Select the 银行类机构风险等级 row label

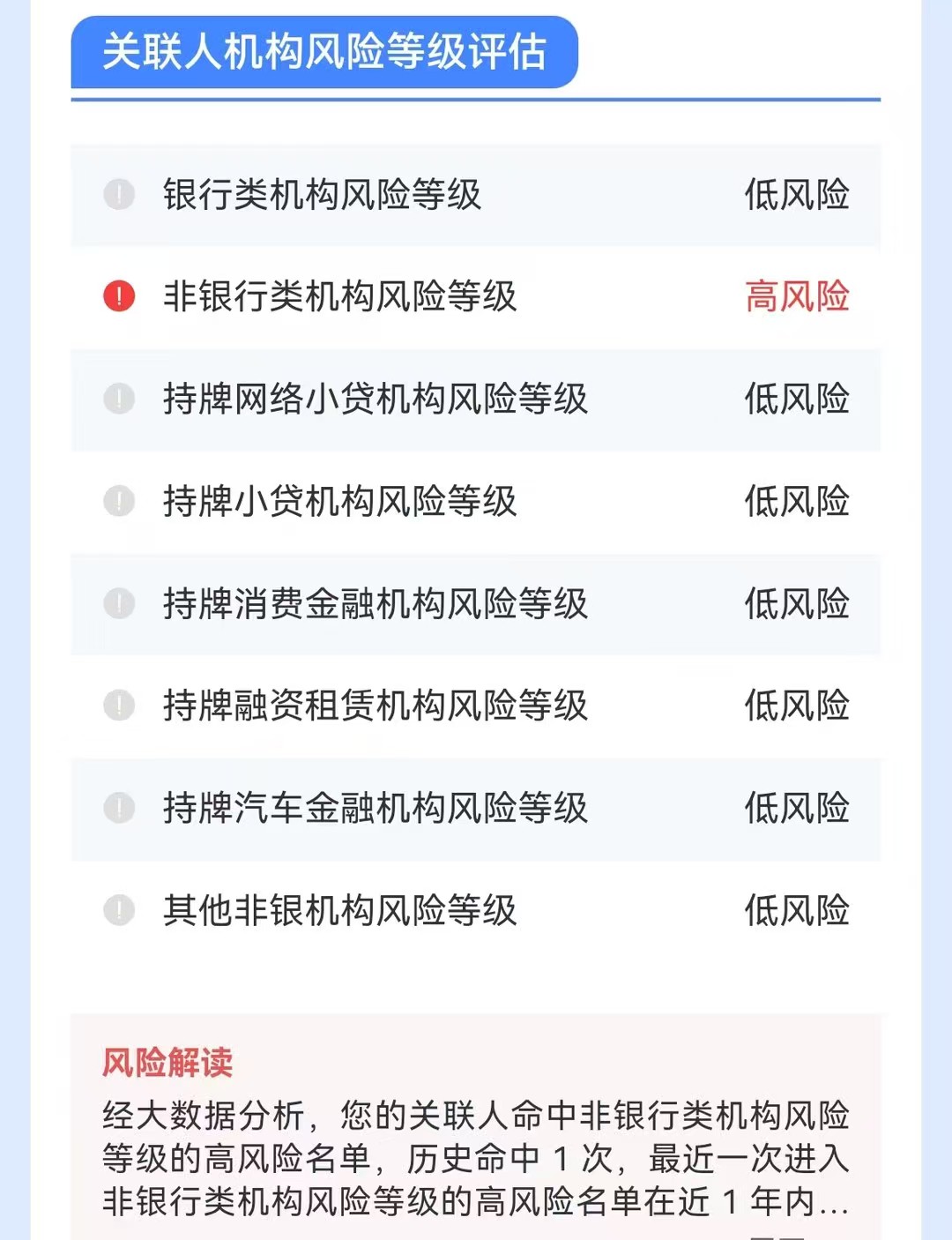[x=322, y=194]
